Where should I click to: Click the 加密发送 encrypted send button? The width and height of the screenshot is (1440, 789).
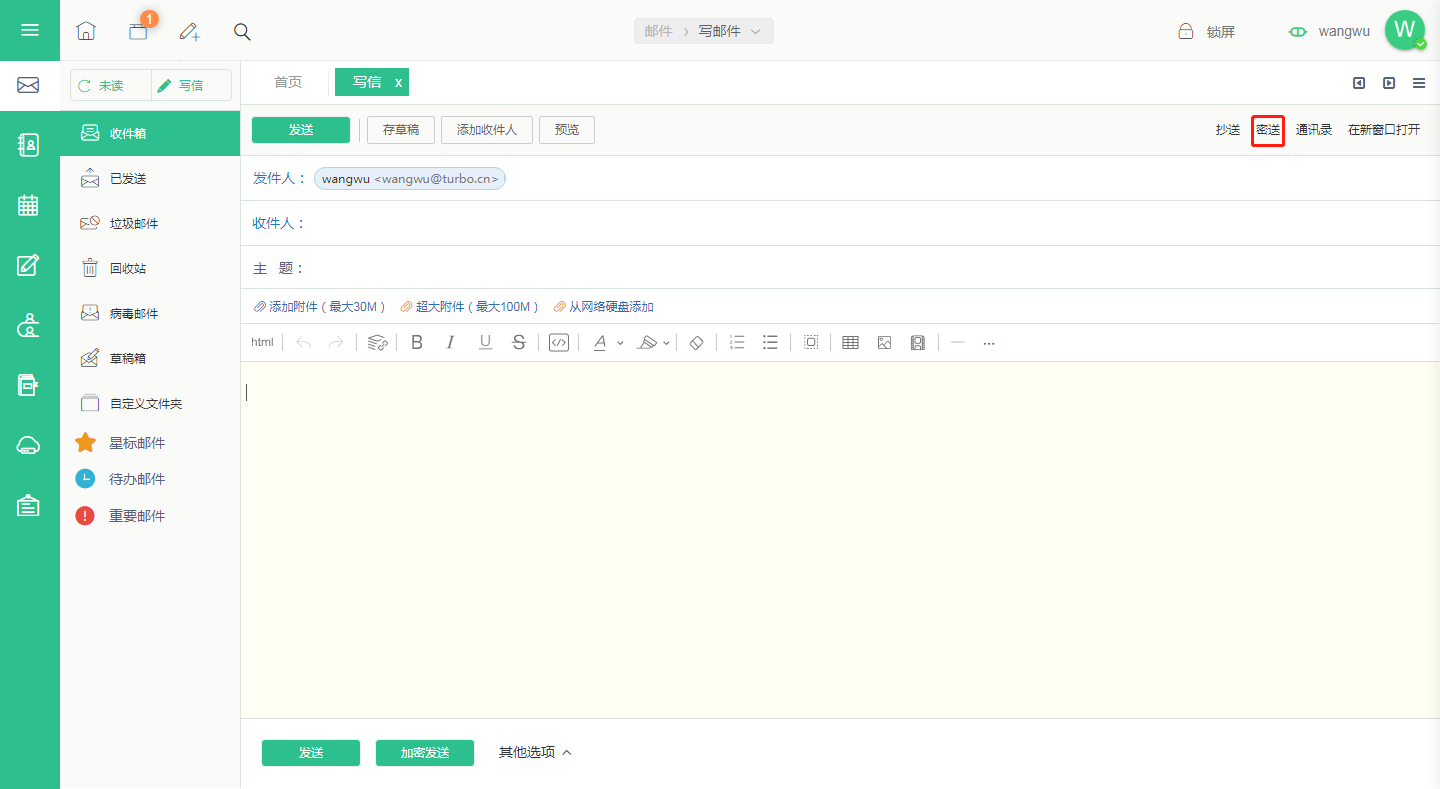click(x=425, y=753)
